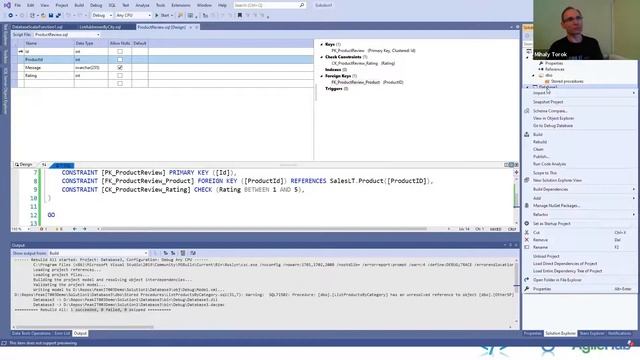Click the New Solution Explorer View icon
Viewport: 640px width, 360px height.
(x=527, y=180)
